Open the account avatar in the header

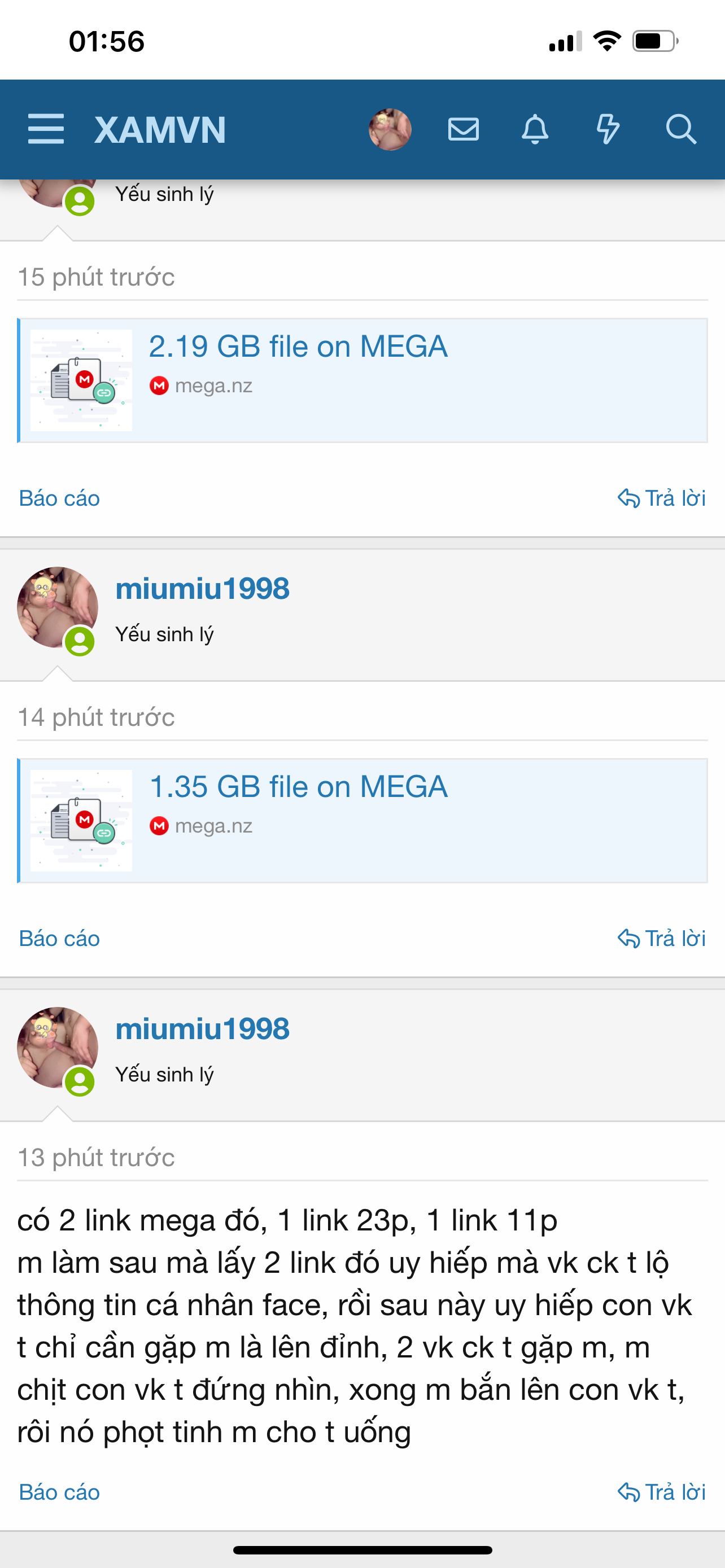pos(390,129)
